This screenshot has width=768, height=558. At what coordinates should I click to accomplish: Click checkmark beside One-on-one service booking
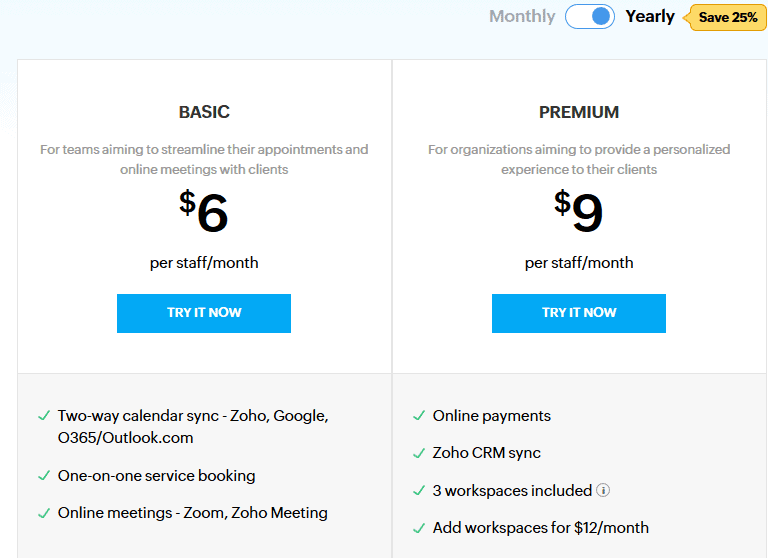tap(43, 476)
